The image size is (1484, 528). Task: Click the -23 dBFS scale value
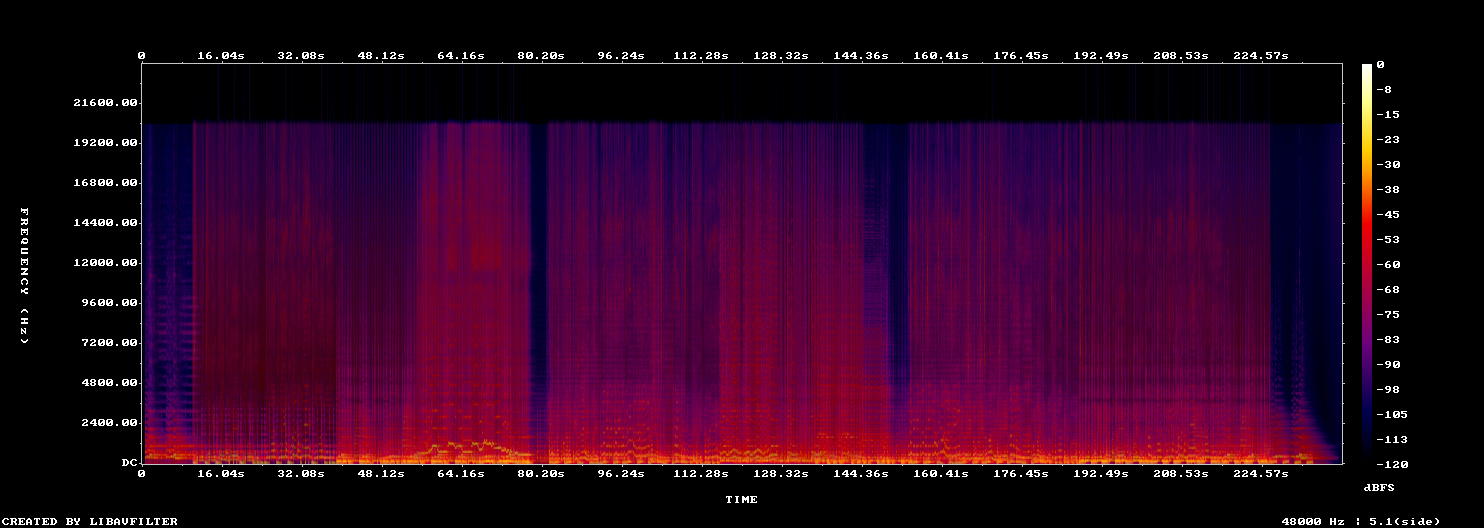pos(1388,139)
